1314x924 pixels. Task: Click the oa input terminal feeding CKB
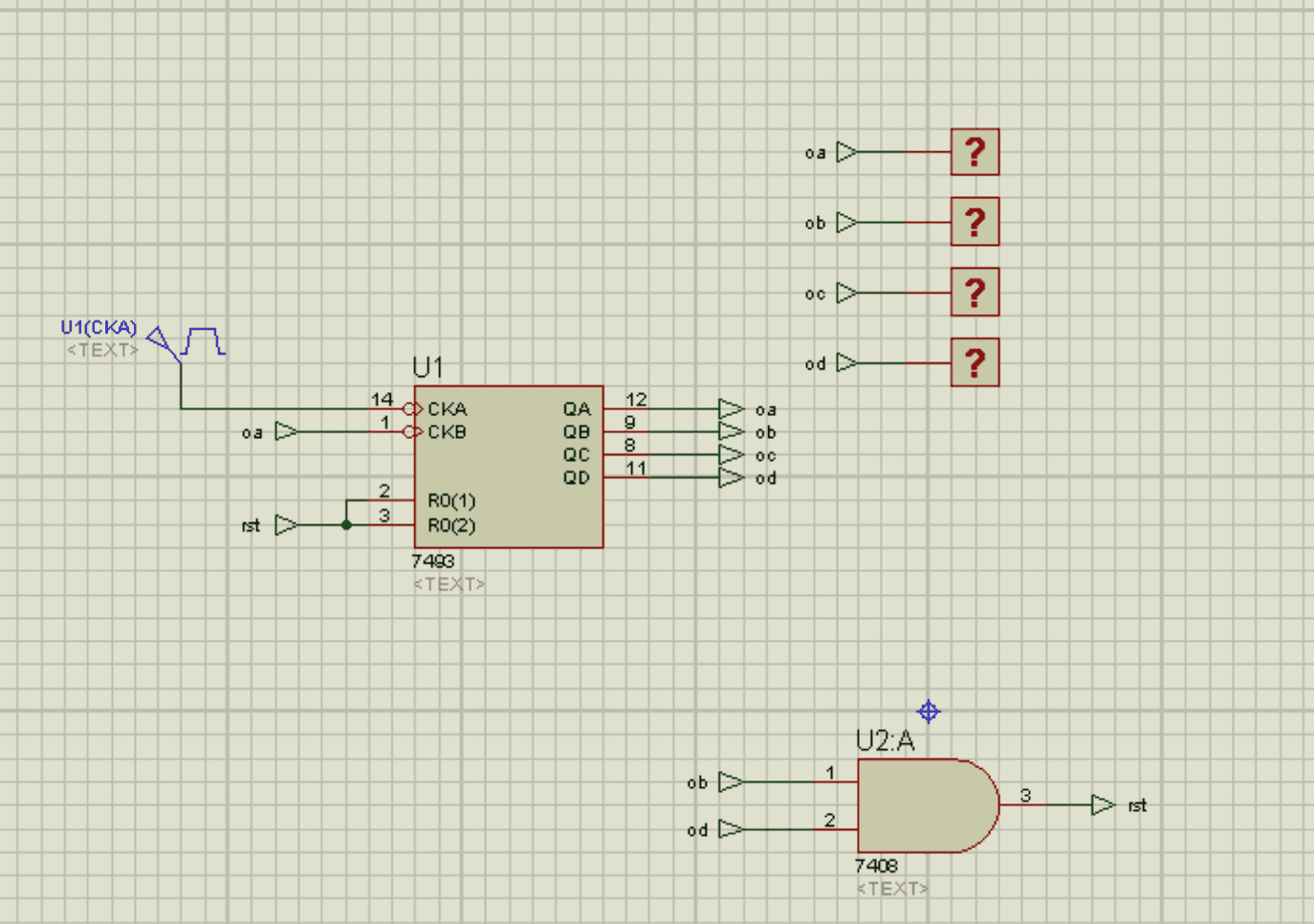click(x=285, y=431)
